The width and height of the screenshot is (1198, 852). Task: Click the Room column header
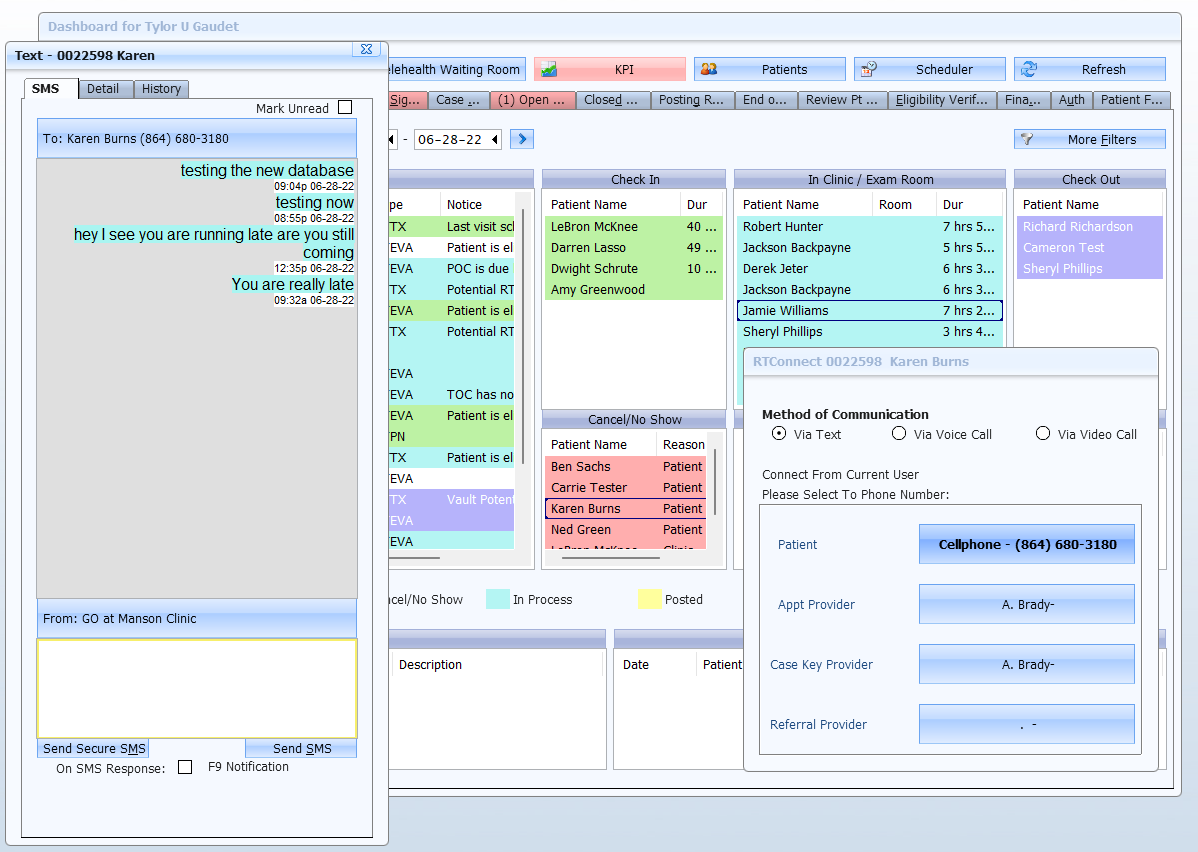[903, 205]
